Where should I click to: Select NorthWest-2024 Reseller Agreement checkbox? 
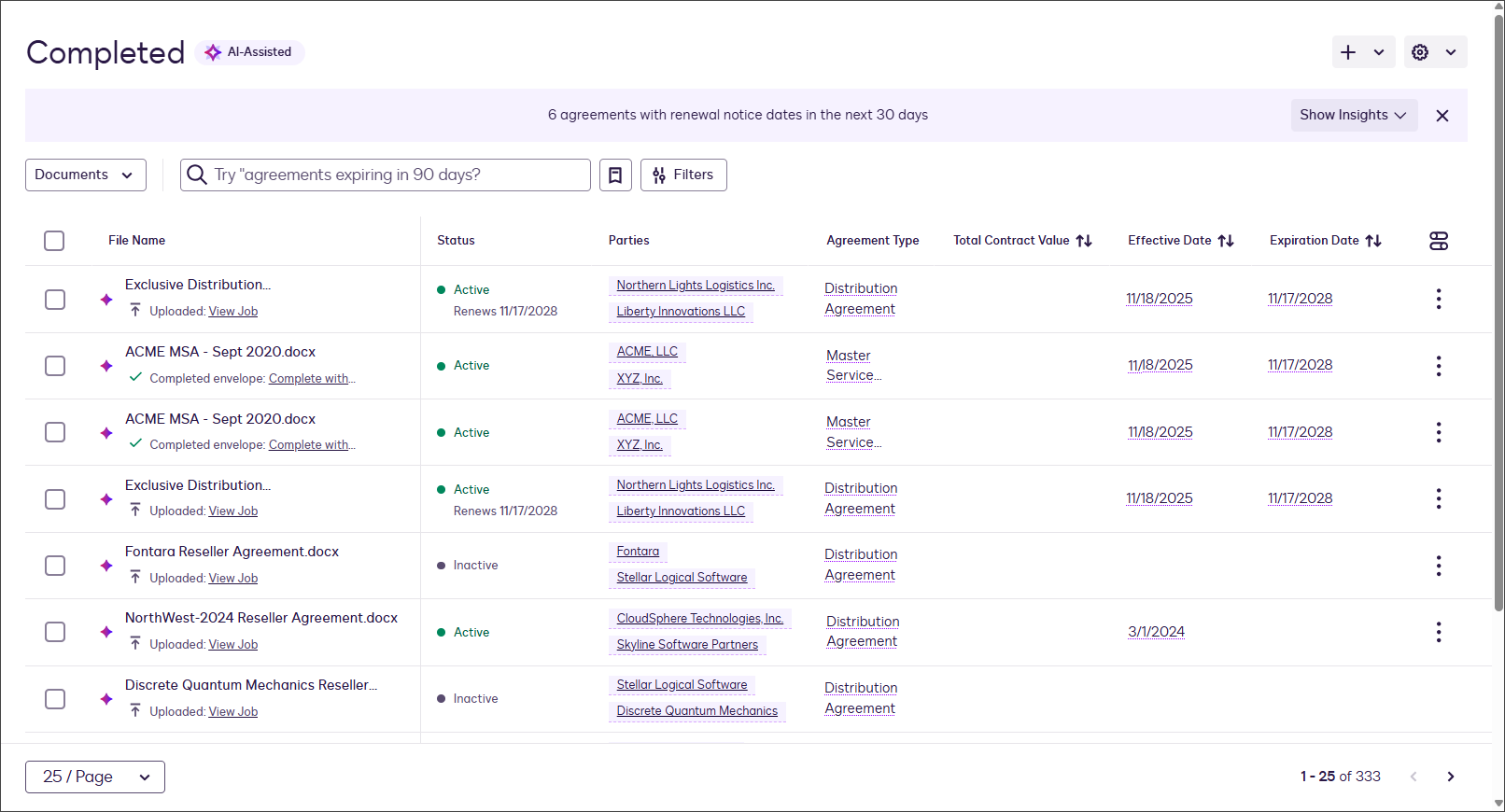(x=55, y=632)
